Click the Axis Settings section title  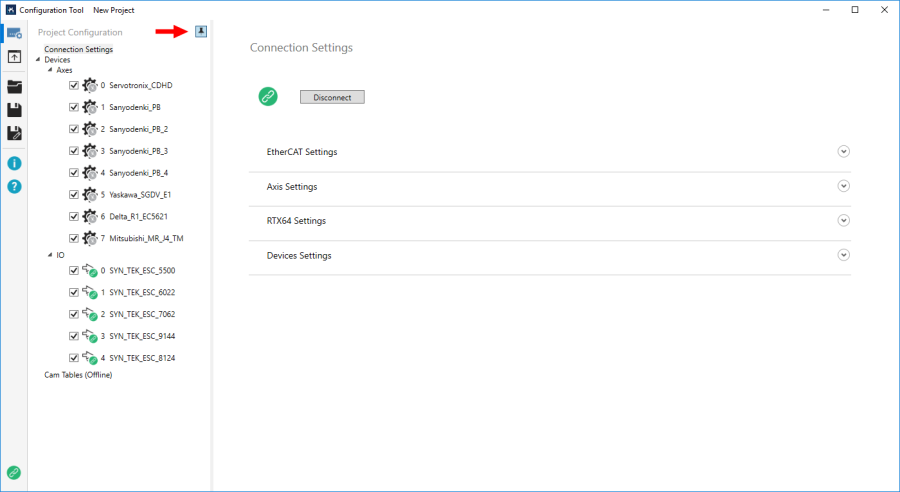pos(292,187)
